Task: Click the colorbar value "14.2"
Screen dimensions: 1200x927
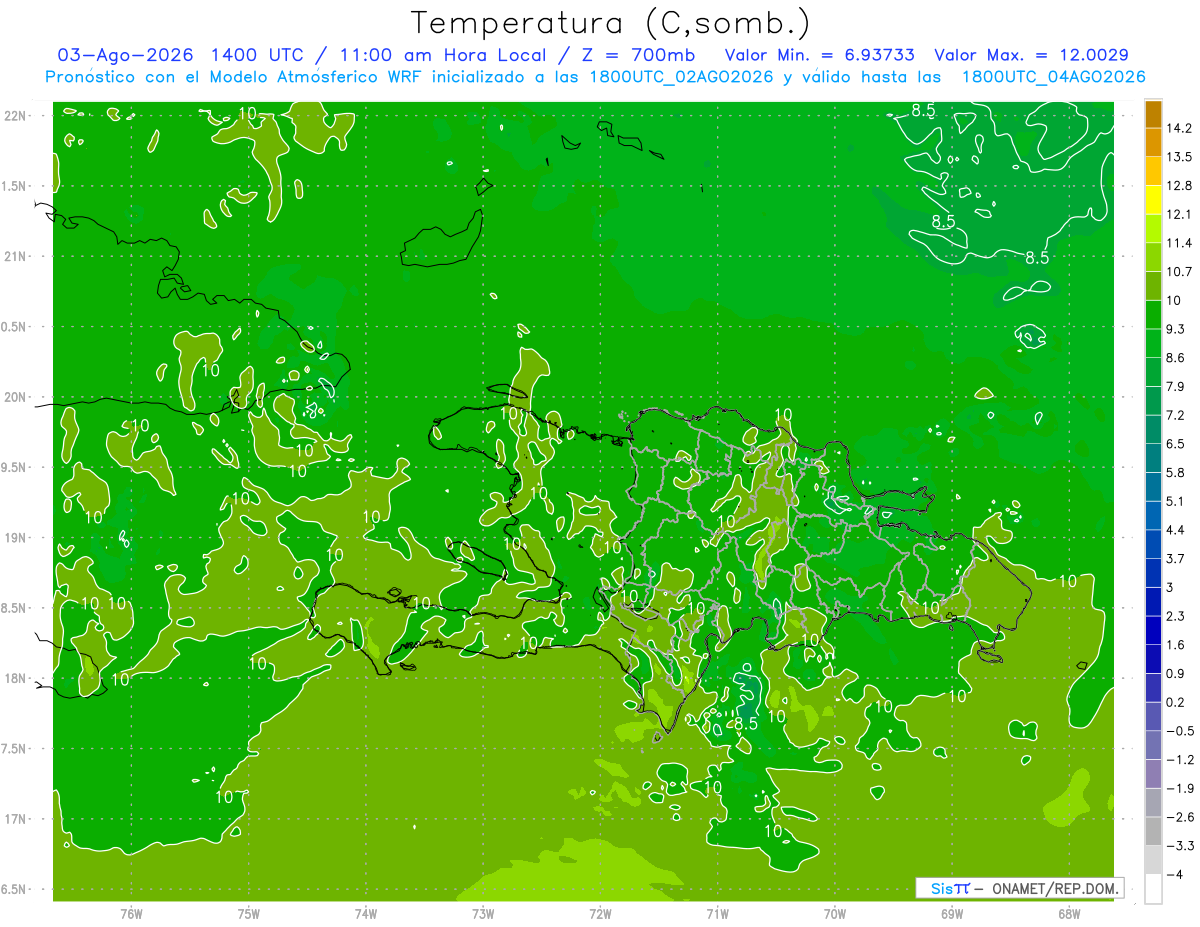Action: [x=1179, y=128]
